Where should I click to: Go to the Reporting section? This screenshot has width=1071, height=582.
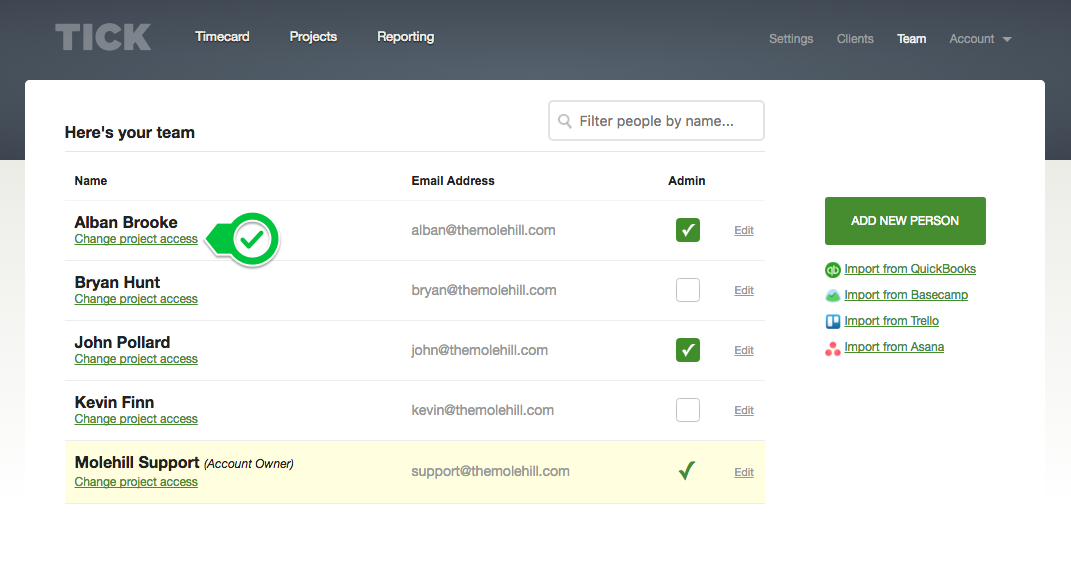pos(405,37)
